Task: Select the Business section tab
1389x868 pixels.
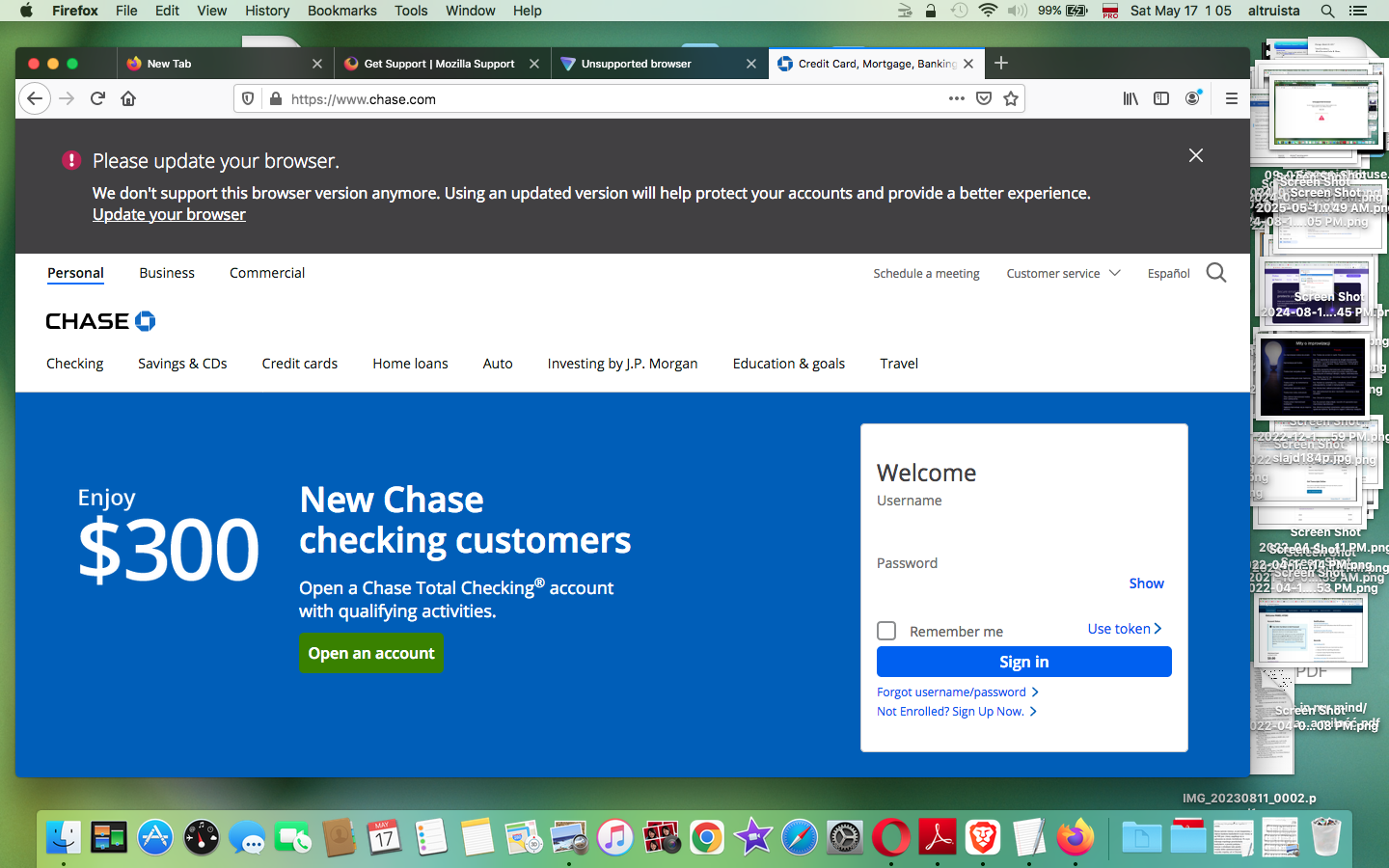Action: (x=167, y=273)
